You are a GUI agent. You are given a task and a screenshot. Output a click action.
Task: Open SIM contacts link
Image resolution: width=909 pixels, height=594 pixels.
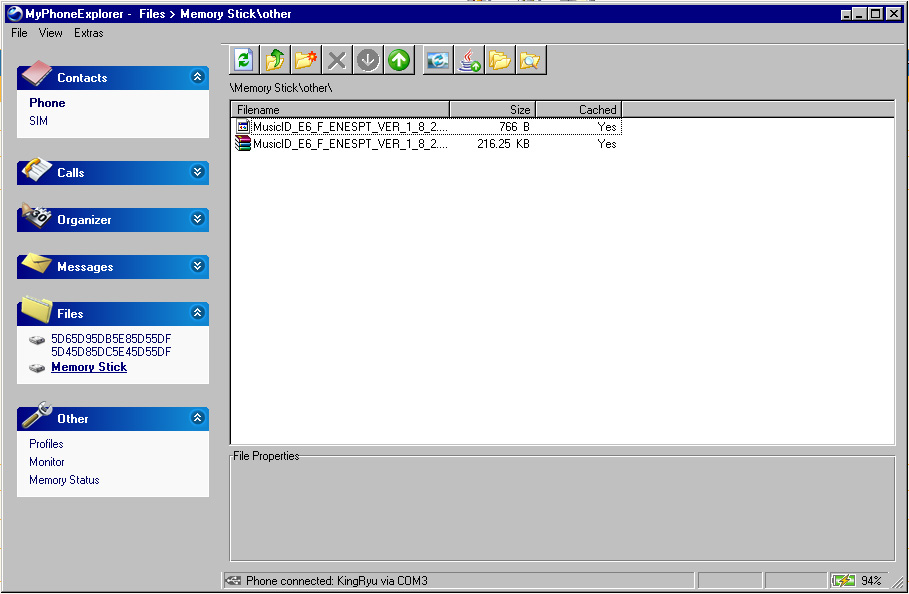click(x=38, y=121)
